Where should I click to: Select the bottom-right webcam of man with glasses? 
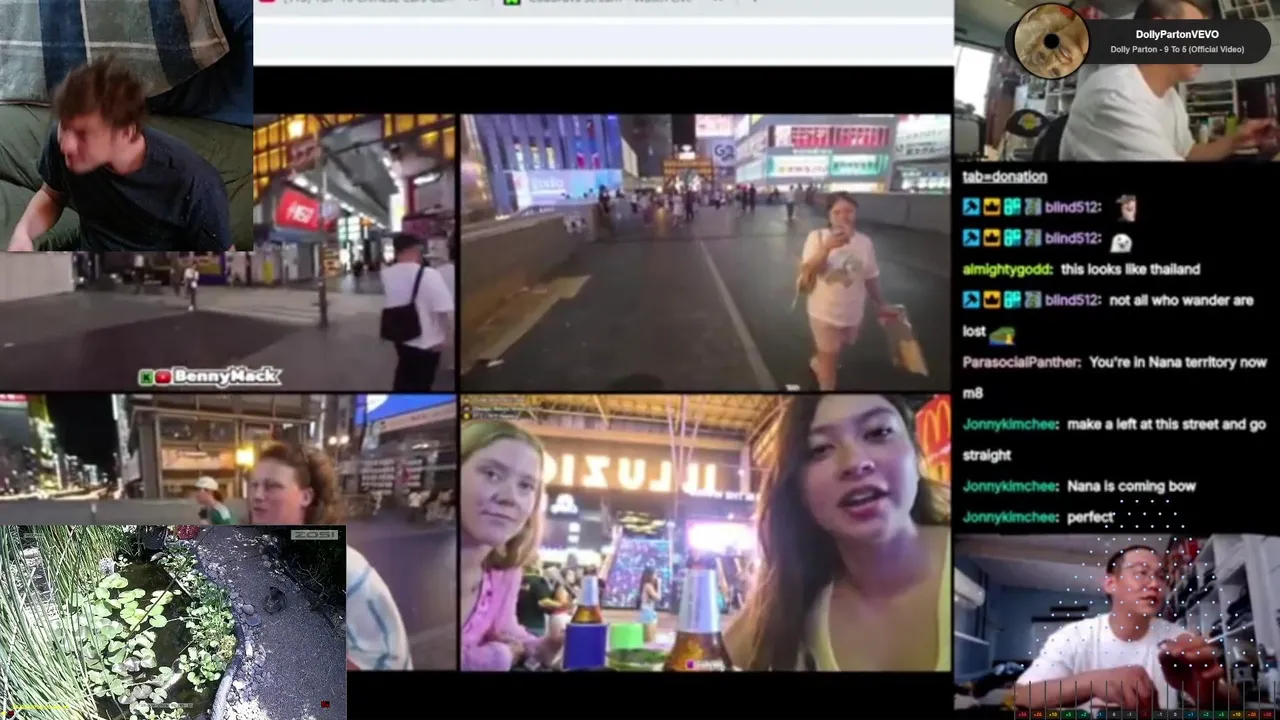click(x=1117, y=626)
